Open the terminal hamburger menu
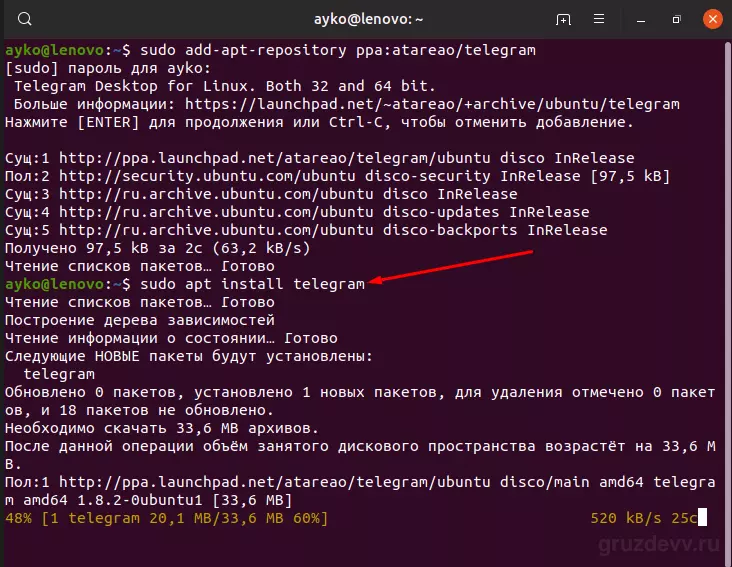The width and height of the screenshot is (732, 567). pyautogui.click(x=599, y=19)
